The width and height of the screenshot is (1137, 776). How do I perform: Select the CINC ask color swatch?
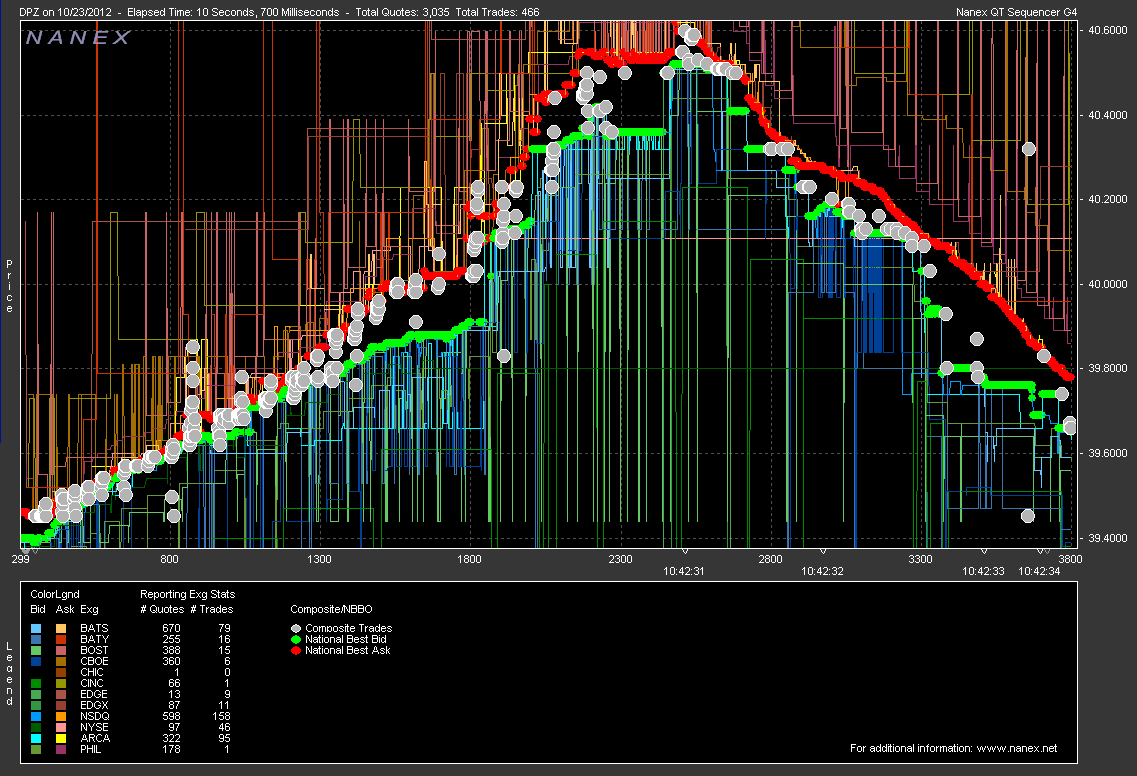[x=61, y=683]
